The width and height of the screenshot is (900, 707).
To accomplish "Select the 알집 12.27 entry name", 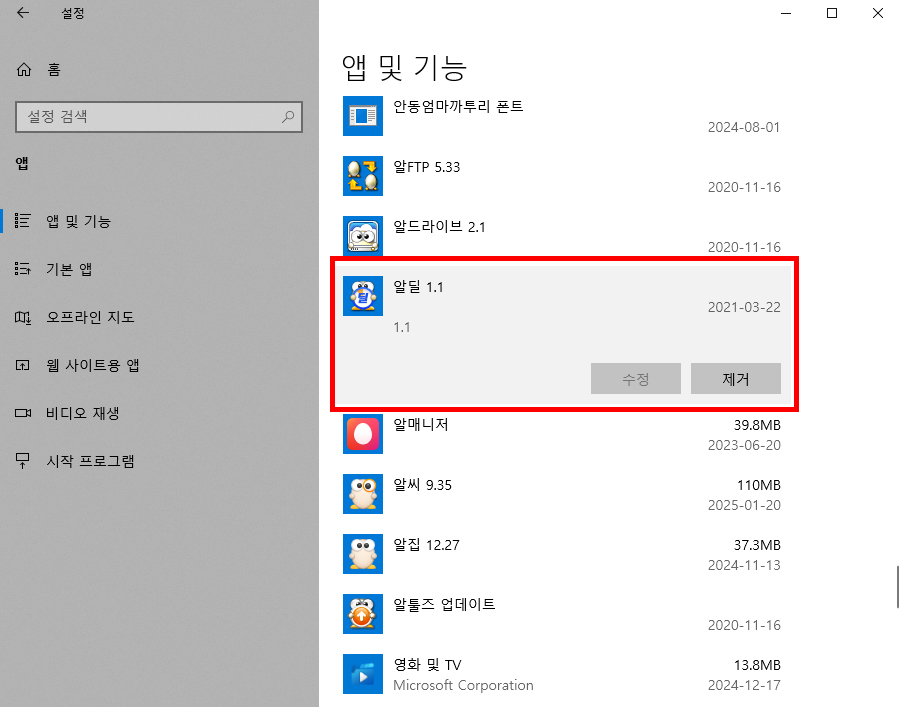I will click(426, 545).
